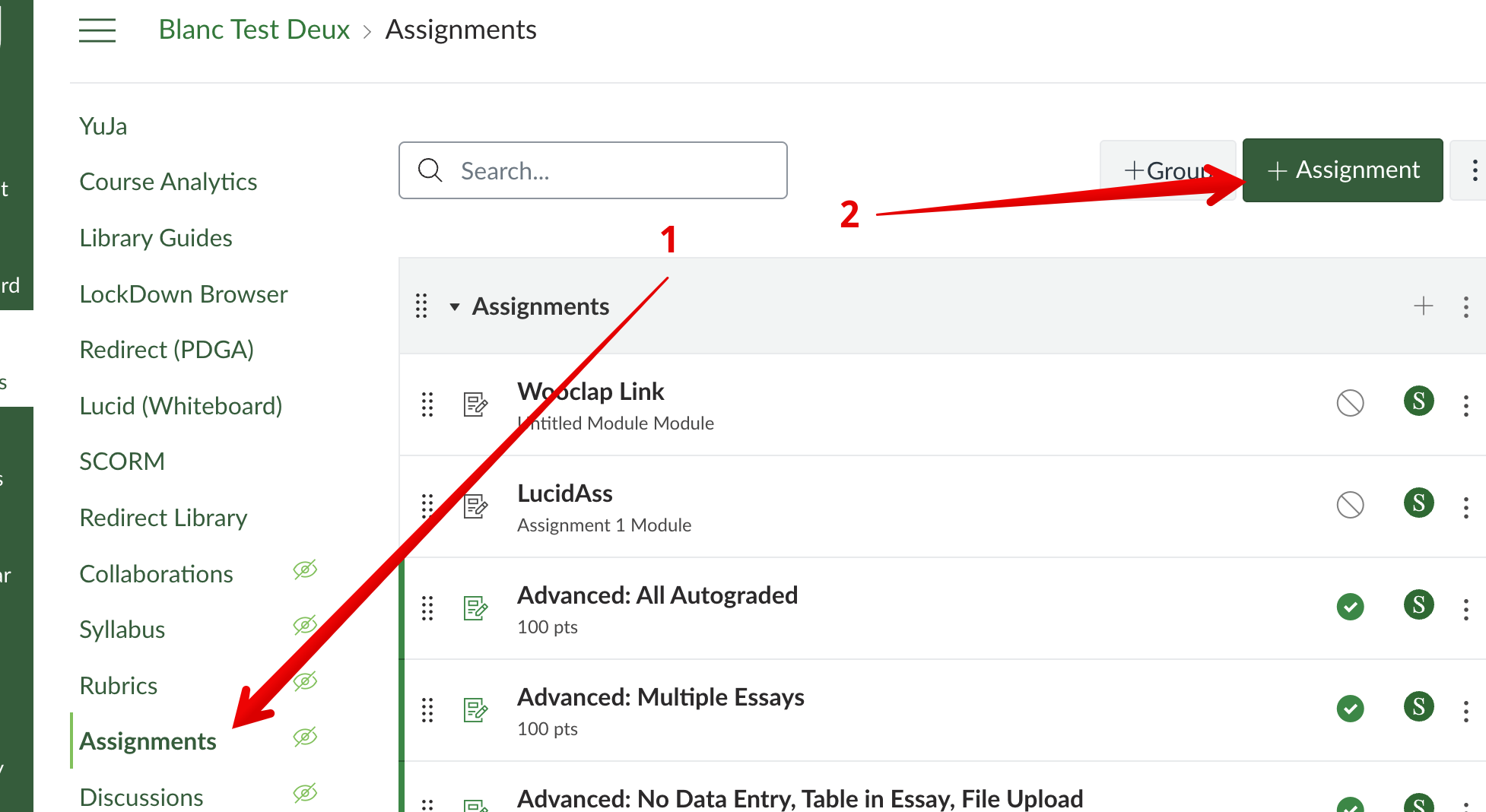
Task: Click assignment type icon for Advanced: Multiple Essays
Action: pyautogui.click(x=475, y=710)
